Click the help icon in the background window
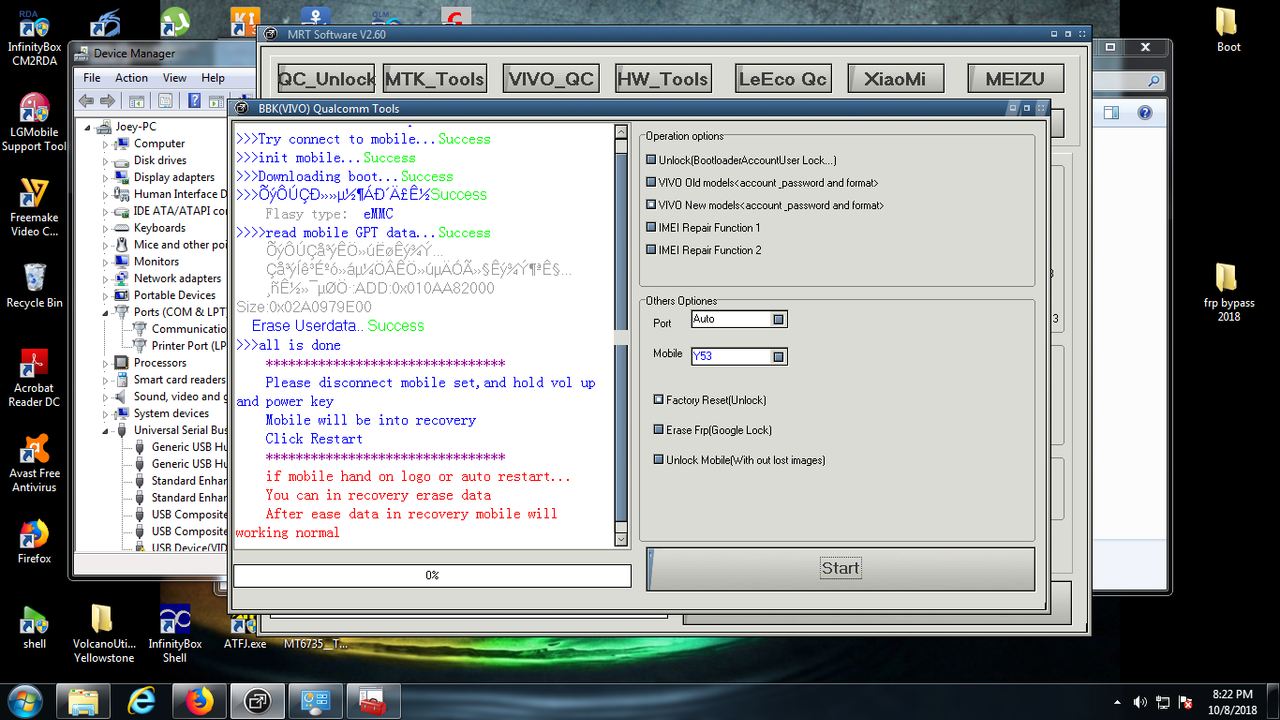 click(x=1145, y=113)
